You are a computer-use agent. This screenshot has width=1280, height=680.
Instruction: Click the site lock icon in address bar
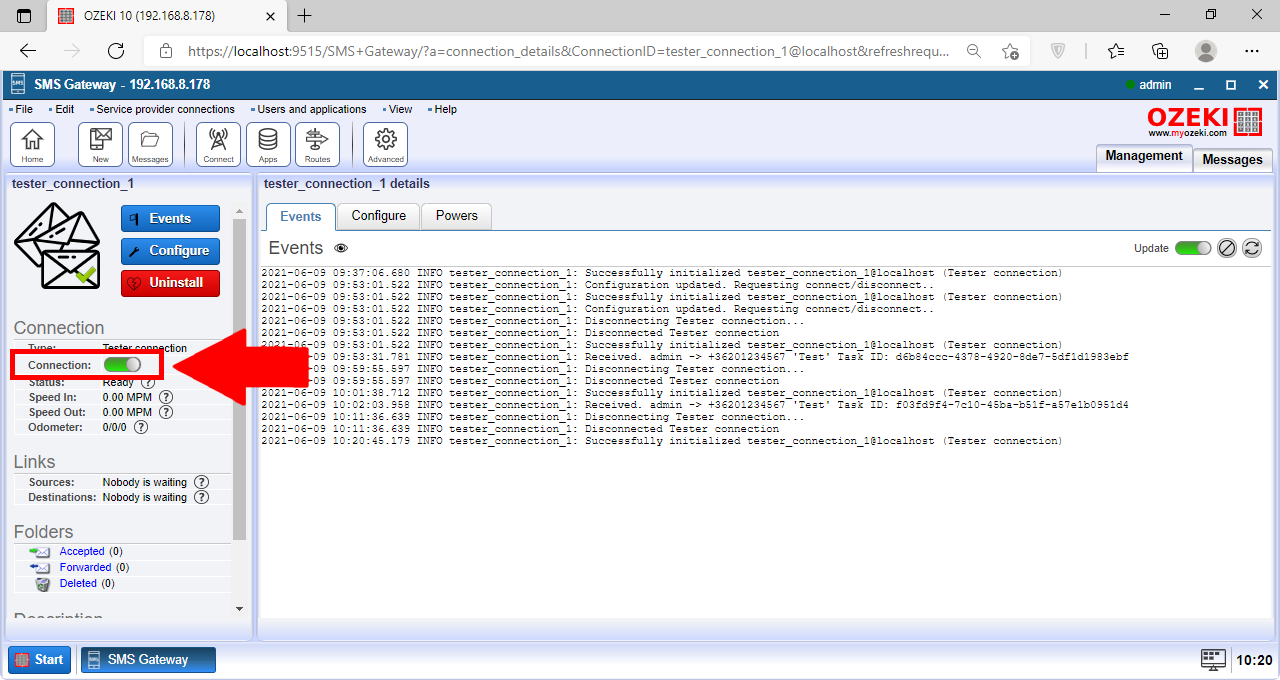tap(166, 51)
